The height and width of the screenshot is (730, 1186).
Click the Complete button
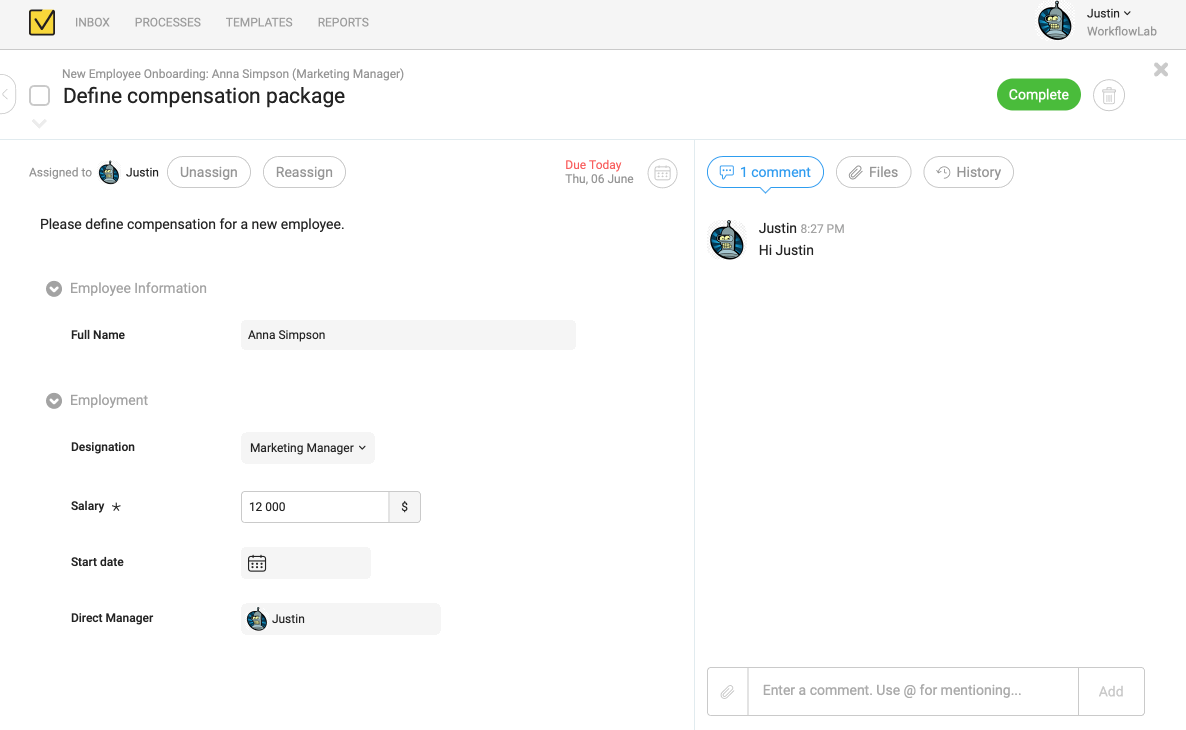[1038, 94]
